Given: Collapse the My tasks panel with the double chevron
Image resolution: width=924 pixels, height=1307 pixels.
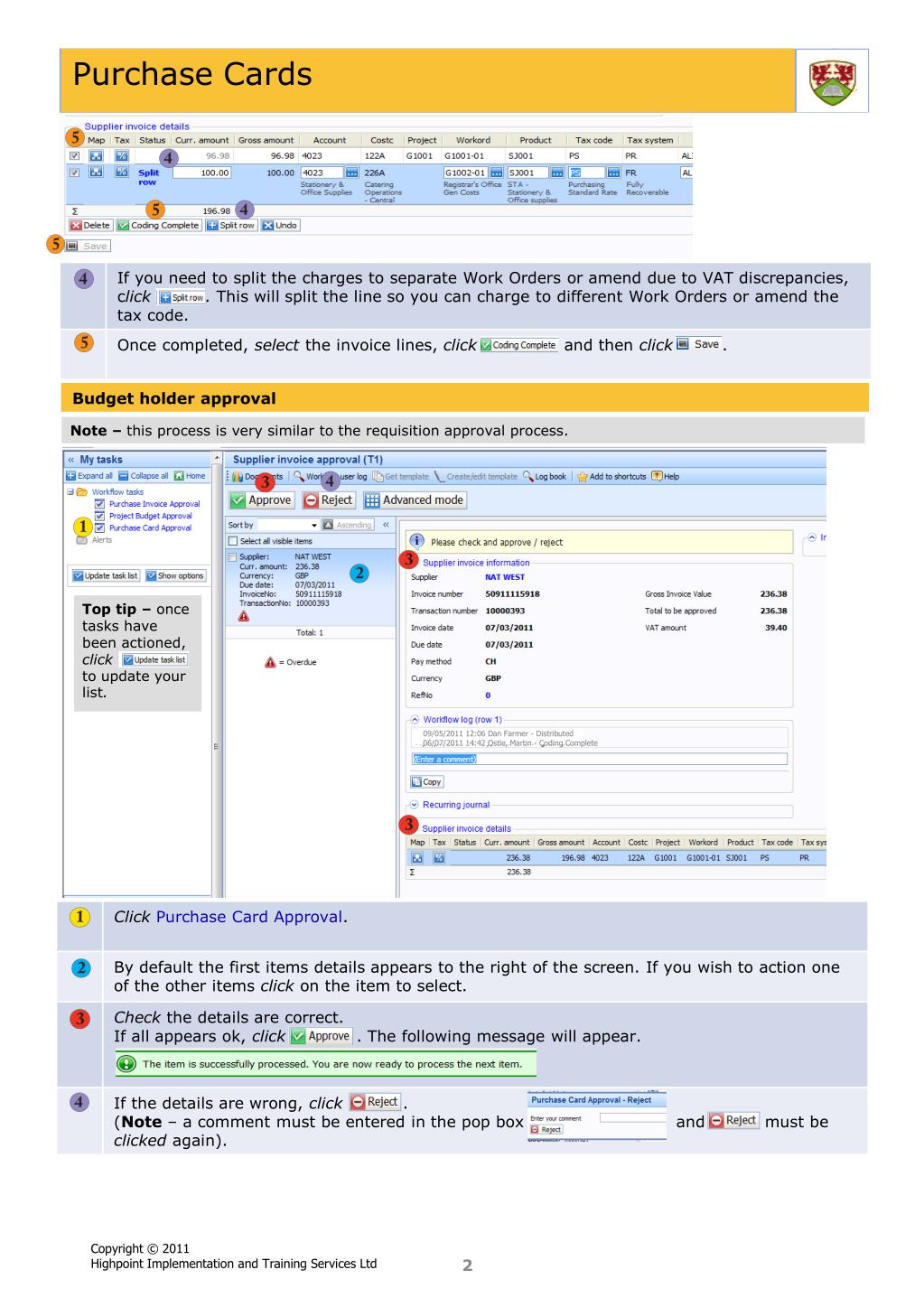Looking at the screenshot, I should tap(73, 460).
